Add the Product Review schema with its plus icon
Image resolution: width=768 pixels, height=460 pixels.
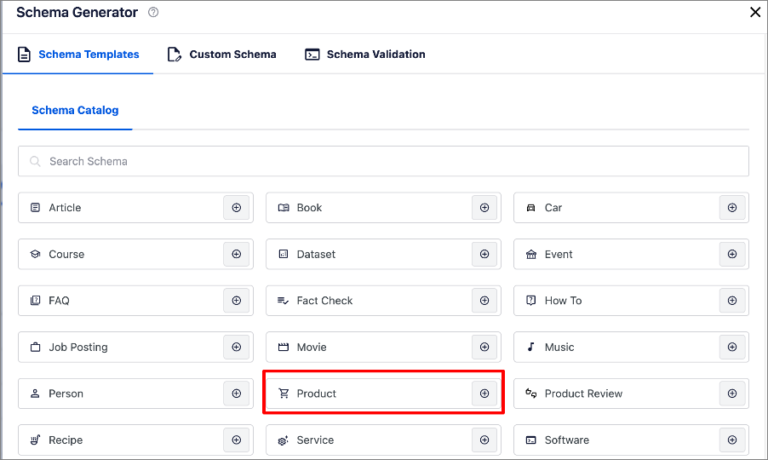tap(732, 393)
